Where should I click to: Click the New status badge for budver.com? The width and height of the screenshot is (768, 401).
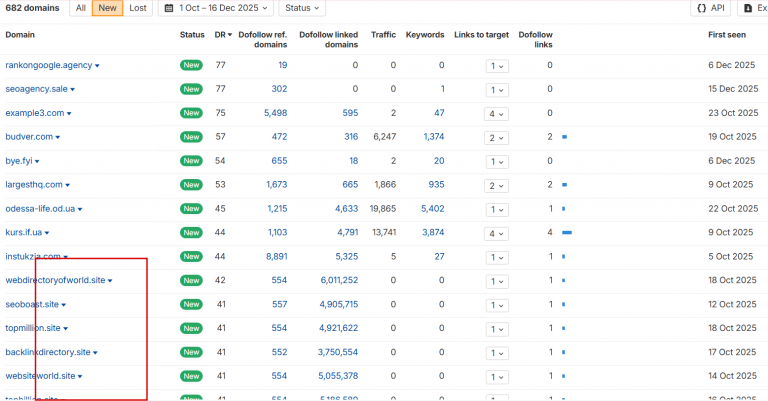[191, 137]
